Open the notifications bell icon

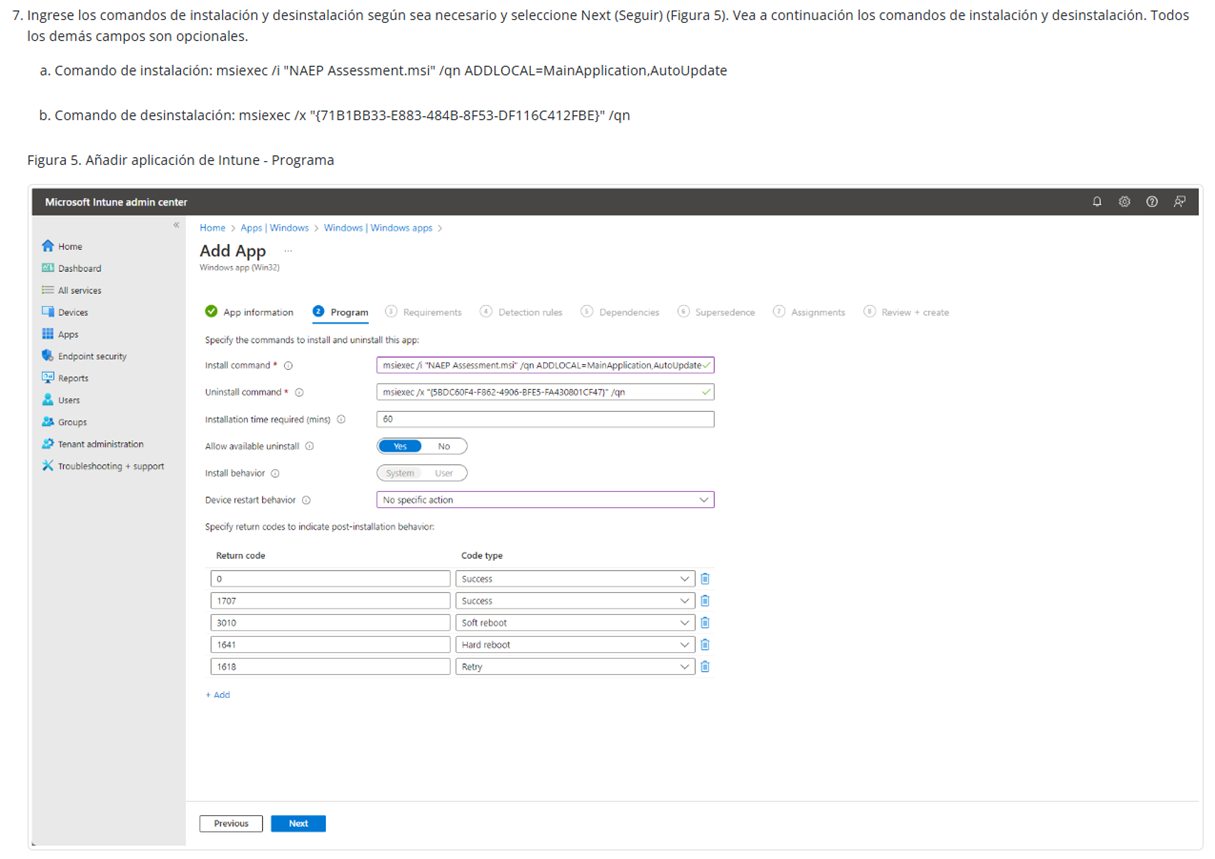click(x=1097, y=202)
